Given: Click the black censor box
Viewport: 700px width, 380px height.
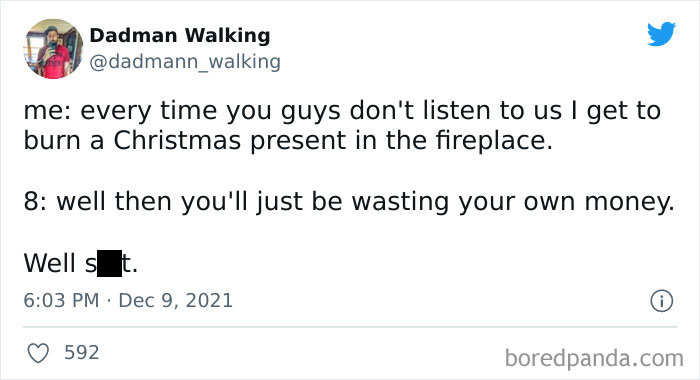Looking at the screenshot, I should (x=109, y=263).
